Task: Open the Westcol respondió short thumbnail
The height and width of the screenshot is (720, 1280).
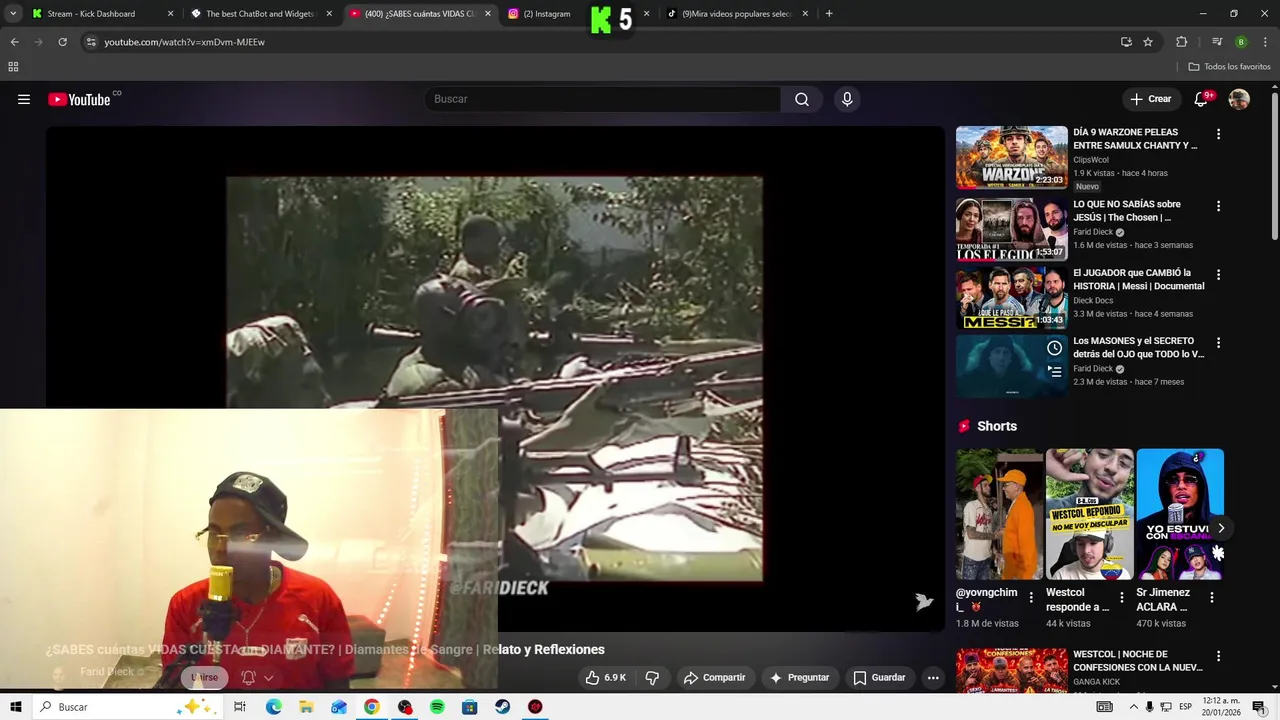Action: point(1090,514)
